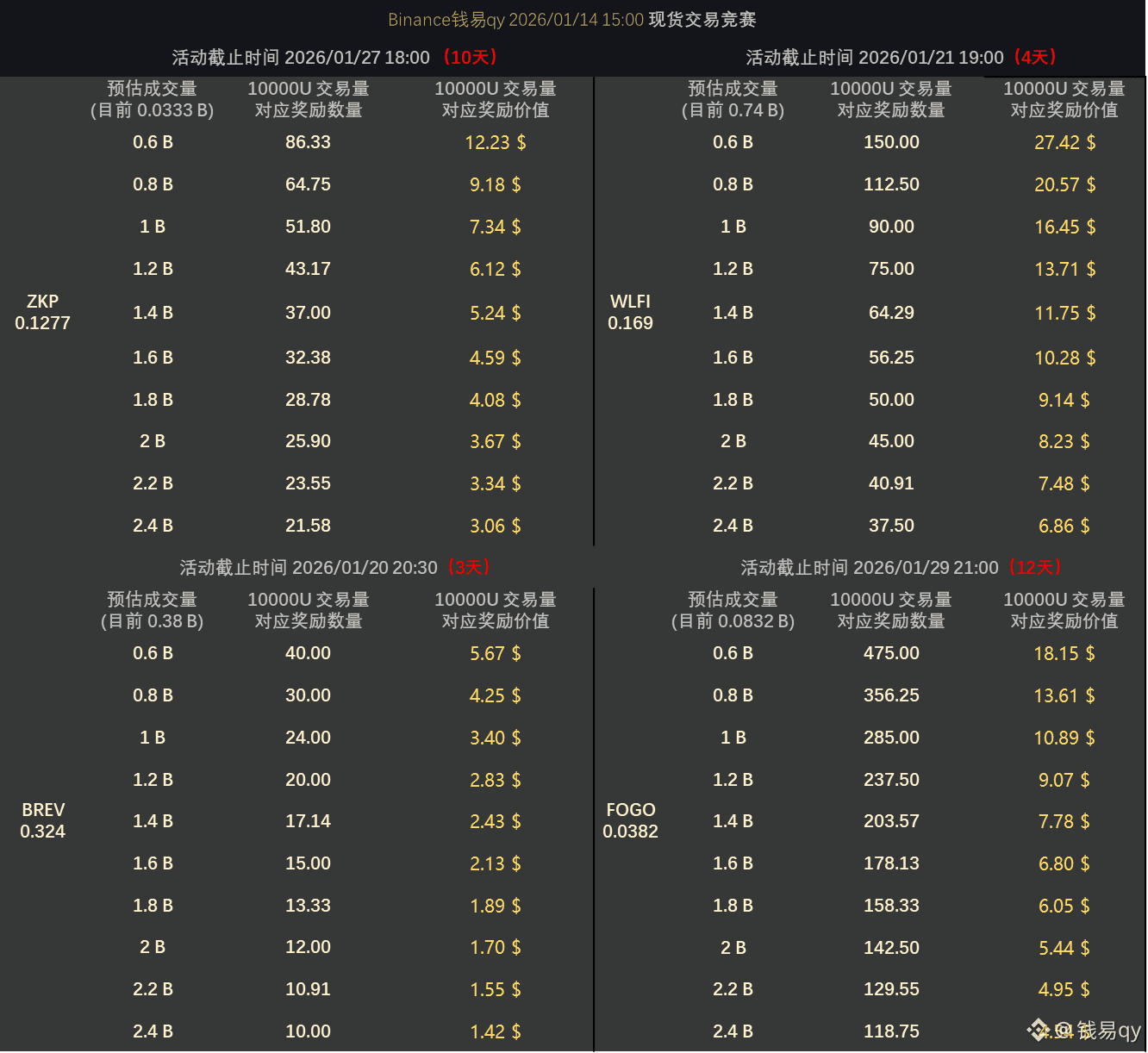Select BREV reward quantity '40.00'
1148x1053 pixels.
(308, 653)
